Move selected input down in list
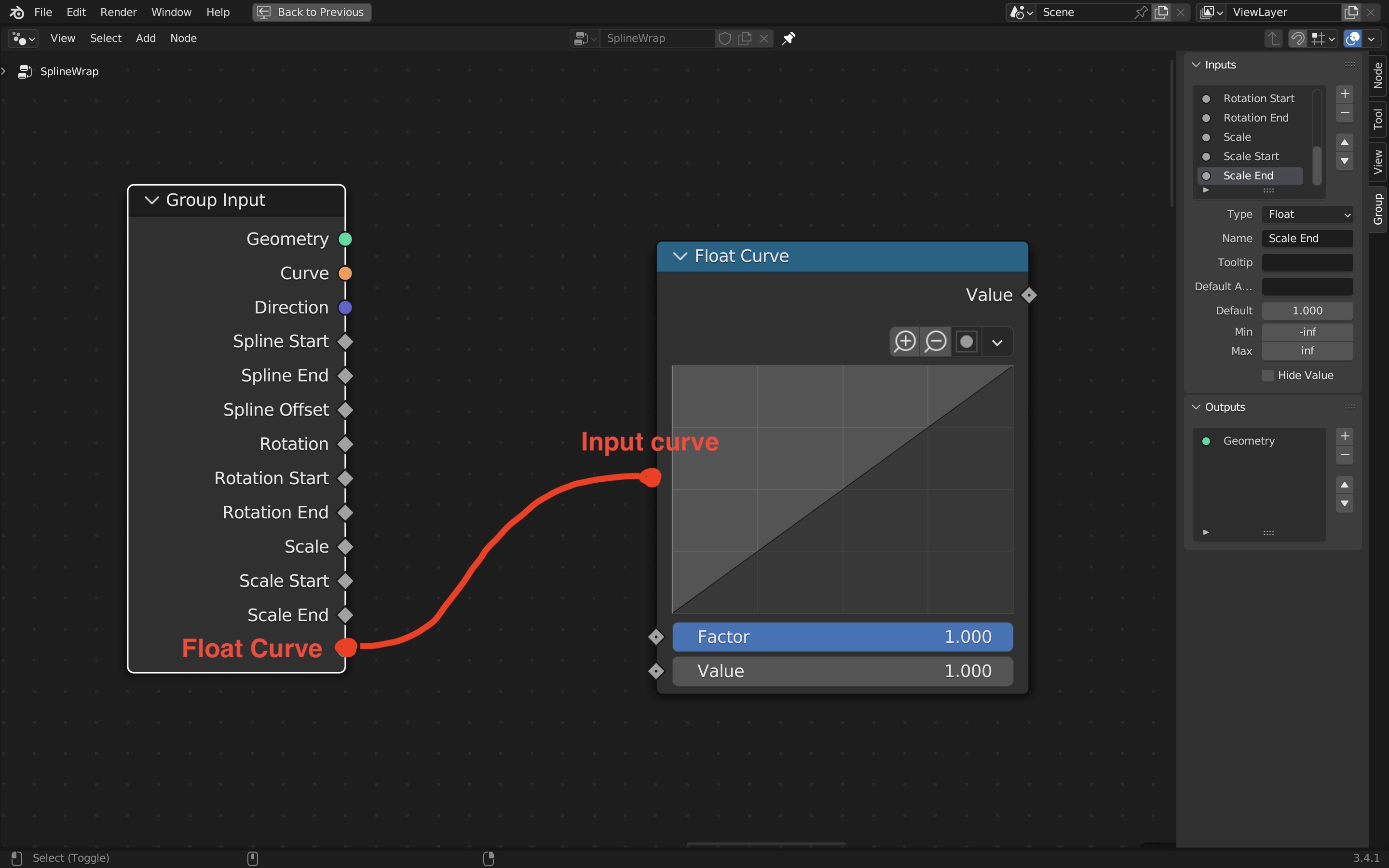Screen dimensions: 1389x868 [x=1345, y=162]
